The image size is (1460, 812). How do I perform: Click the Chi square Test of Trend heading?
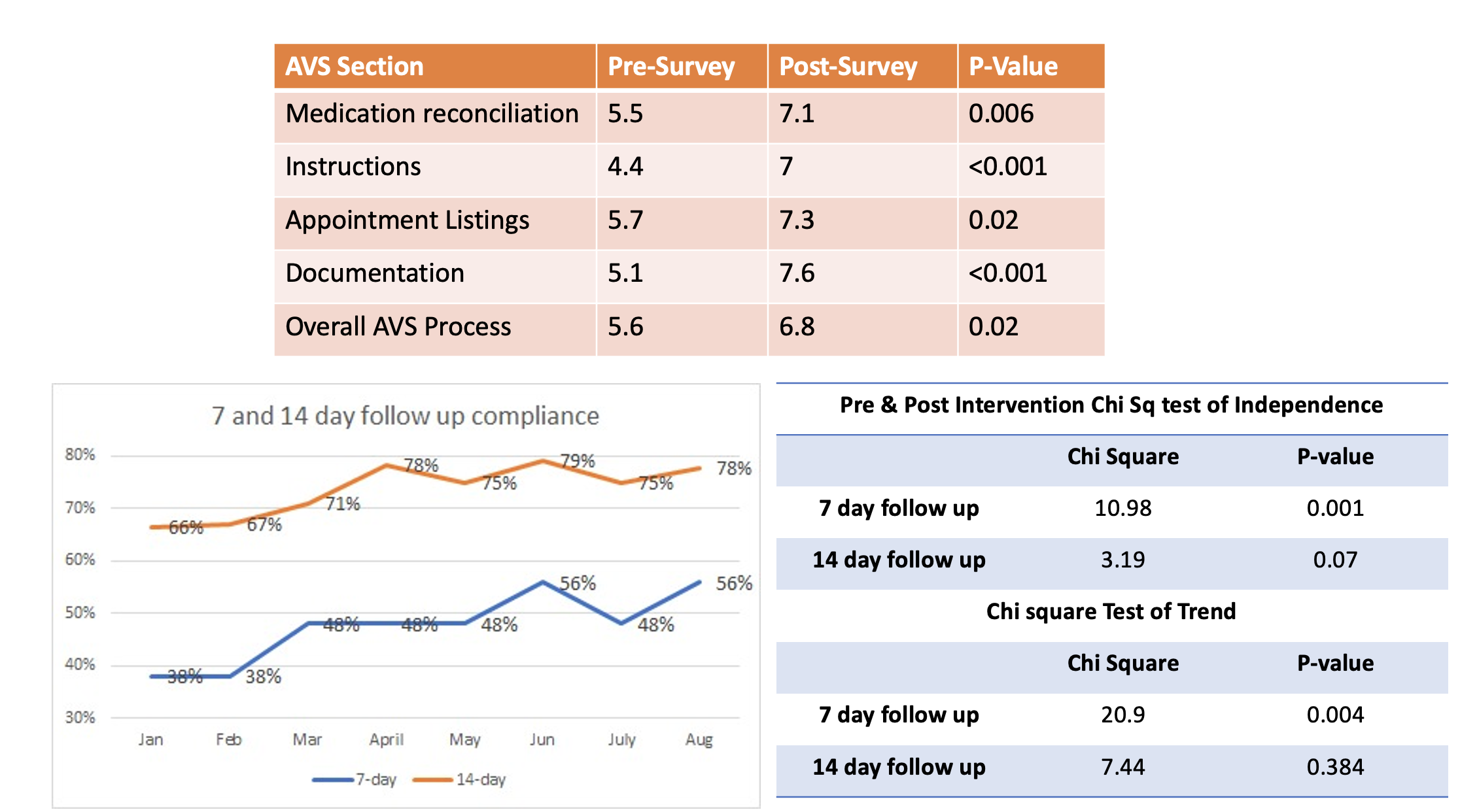coord(1111,611)
